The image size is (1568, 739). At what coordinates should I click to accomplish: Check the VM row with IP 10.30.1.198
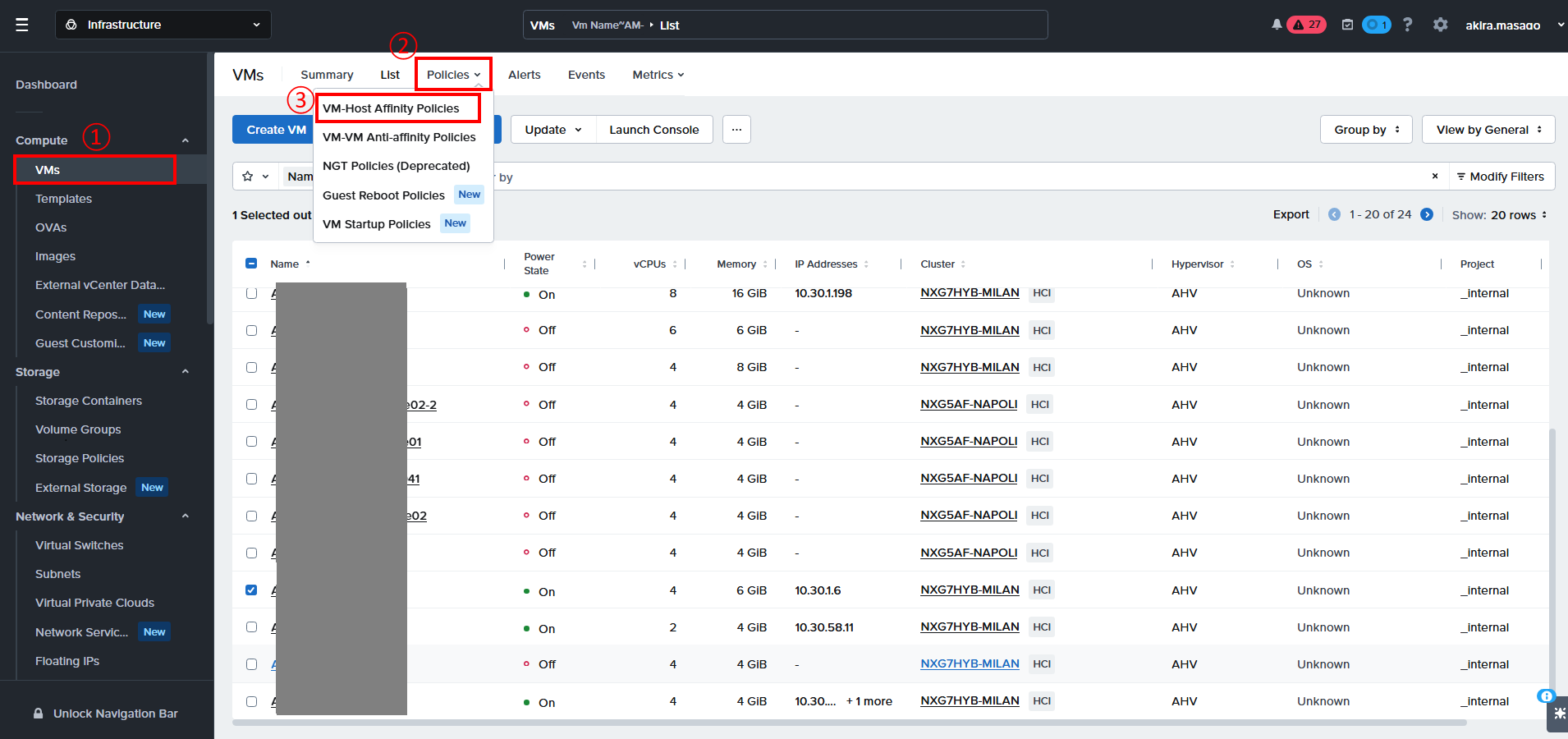pyautogui.click(x=251, y=293)
